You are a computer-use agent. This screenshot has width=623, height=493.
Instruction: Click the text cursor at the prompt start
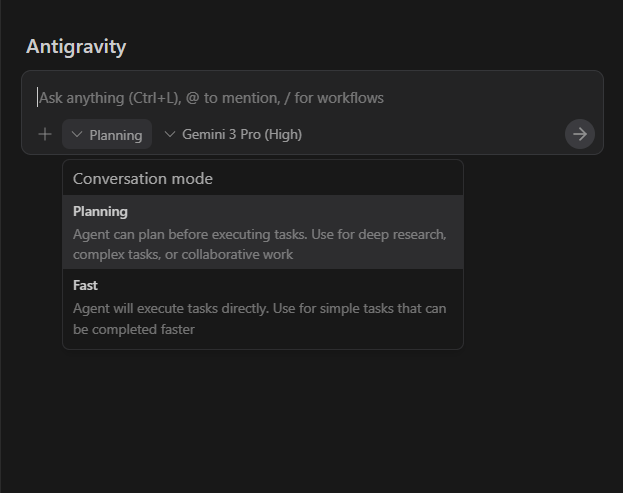point(38,98)
